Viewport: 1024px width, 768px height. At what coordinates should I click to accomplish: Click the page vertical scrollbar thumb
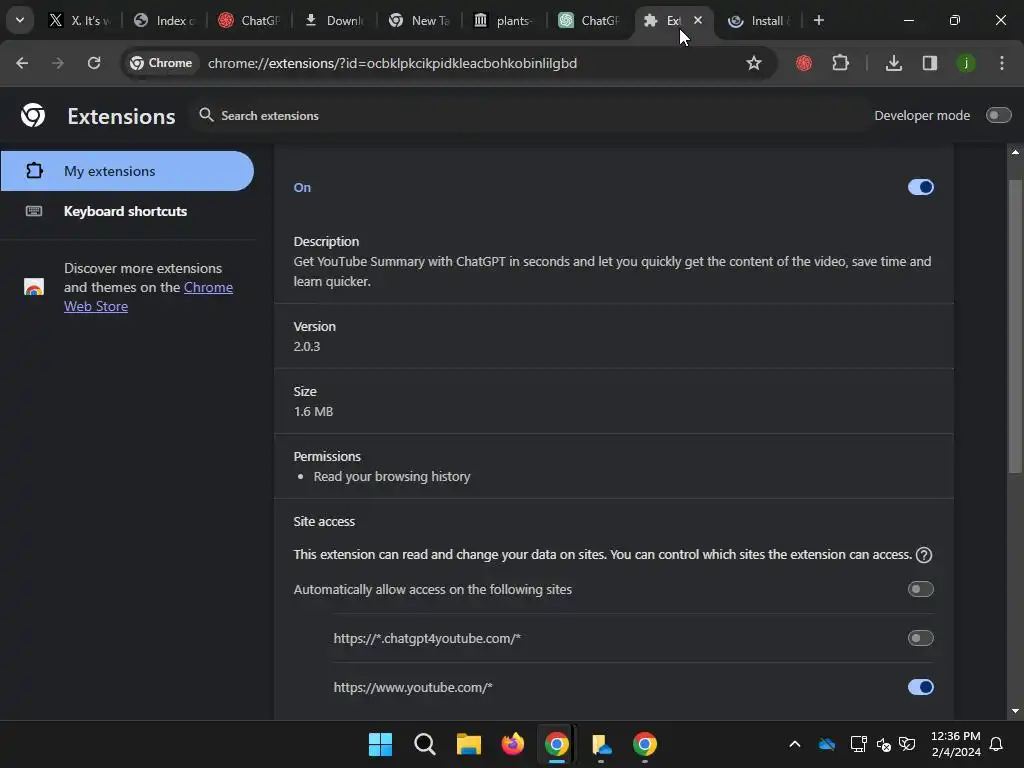click(x=1015, y=327)
